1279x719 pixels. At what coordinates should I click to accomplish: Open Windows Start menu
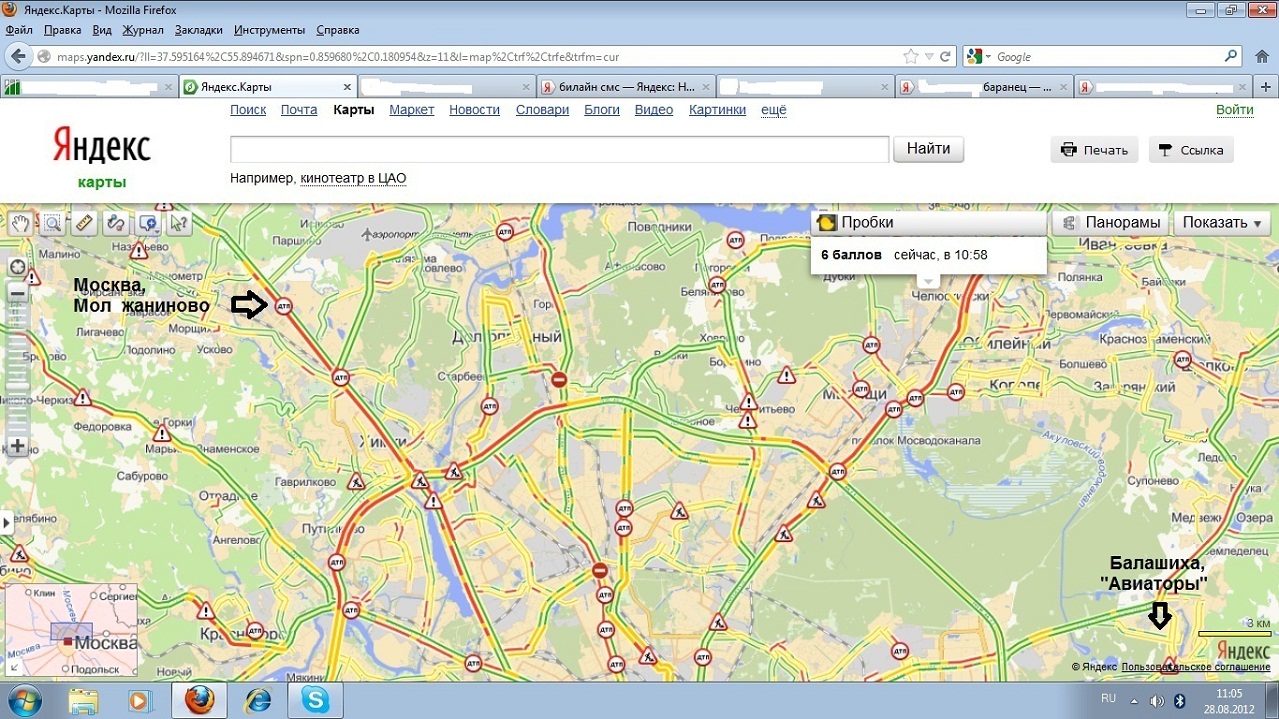24,699
